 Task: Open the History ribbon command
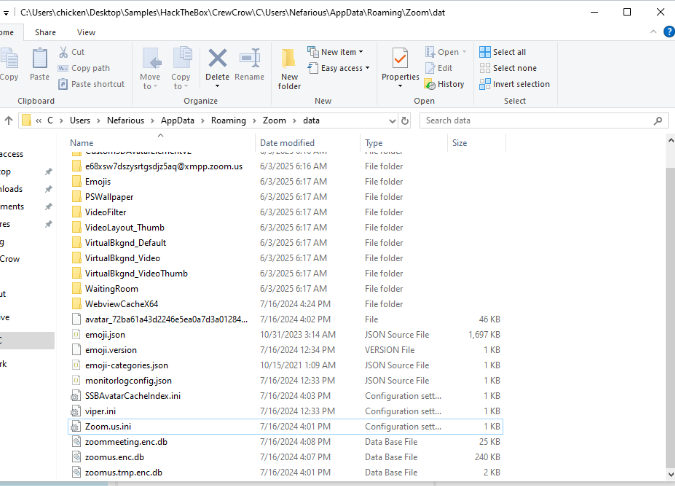444,84
